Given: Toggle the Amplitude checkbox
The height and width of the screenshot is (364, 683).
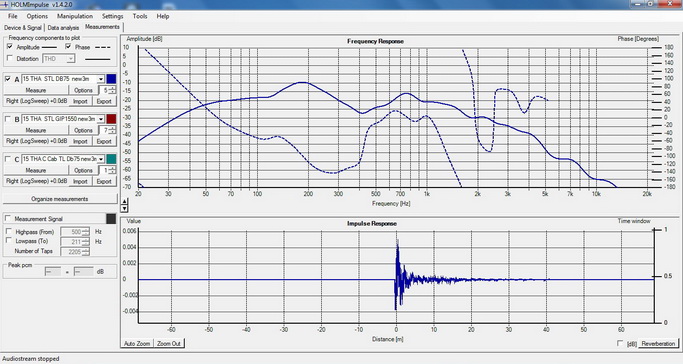Looking at the screenshot, I should [x=10, y=47].
